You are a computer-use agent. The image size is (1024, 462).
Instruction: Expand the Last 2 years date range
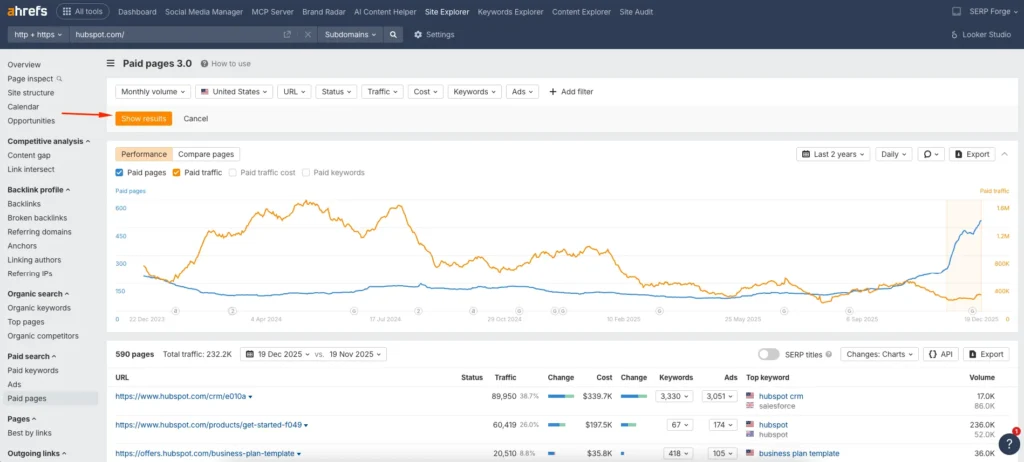click(x=833, y=154)
